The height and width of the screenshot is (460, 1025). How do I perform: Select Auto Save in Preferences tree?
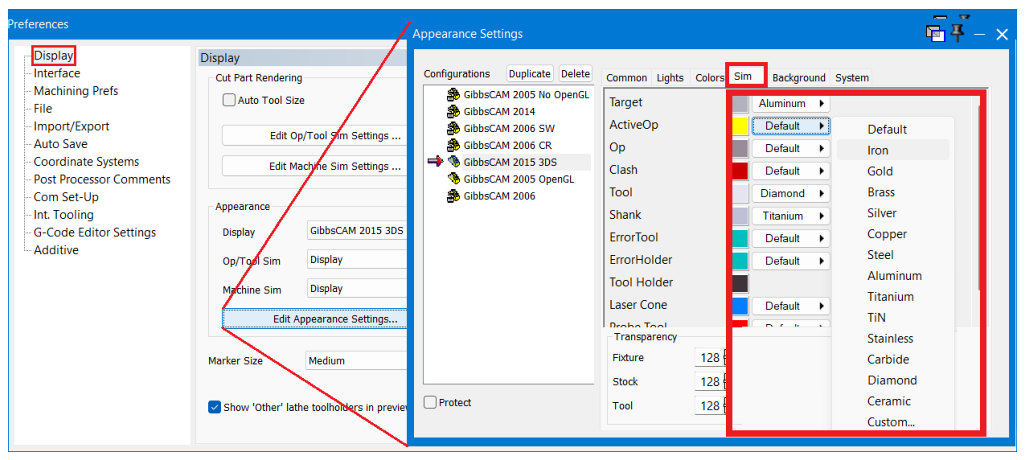point(60,144)
